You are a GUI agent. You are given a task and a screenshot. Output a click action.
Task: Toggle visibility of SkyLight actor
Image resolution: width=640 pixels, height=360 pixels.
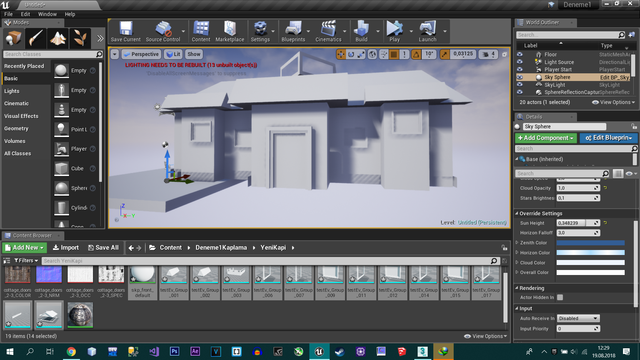(x=520, y=85)
